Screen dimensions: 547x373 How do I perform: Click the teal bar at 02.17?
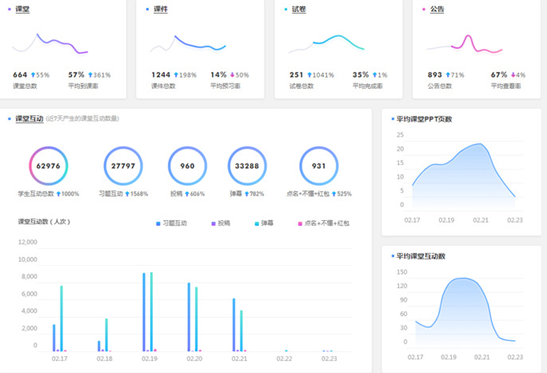[x=61, y=318]
